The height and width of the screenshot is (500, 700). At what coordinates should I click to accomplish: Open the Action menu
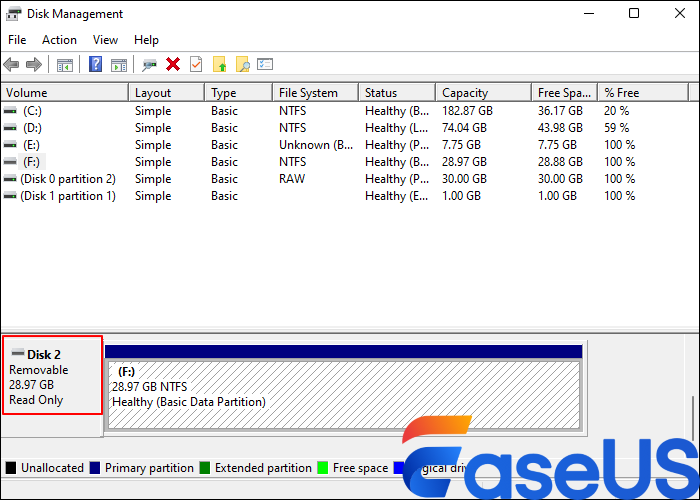[59, 40]
